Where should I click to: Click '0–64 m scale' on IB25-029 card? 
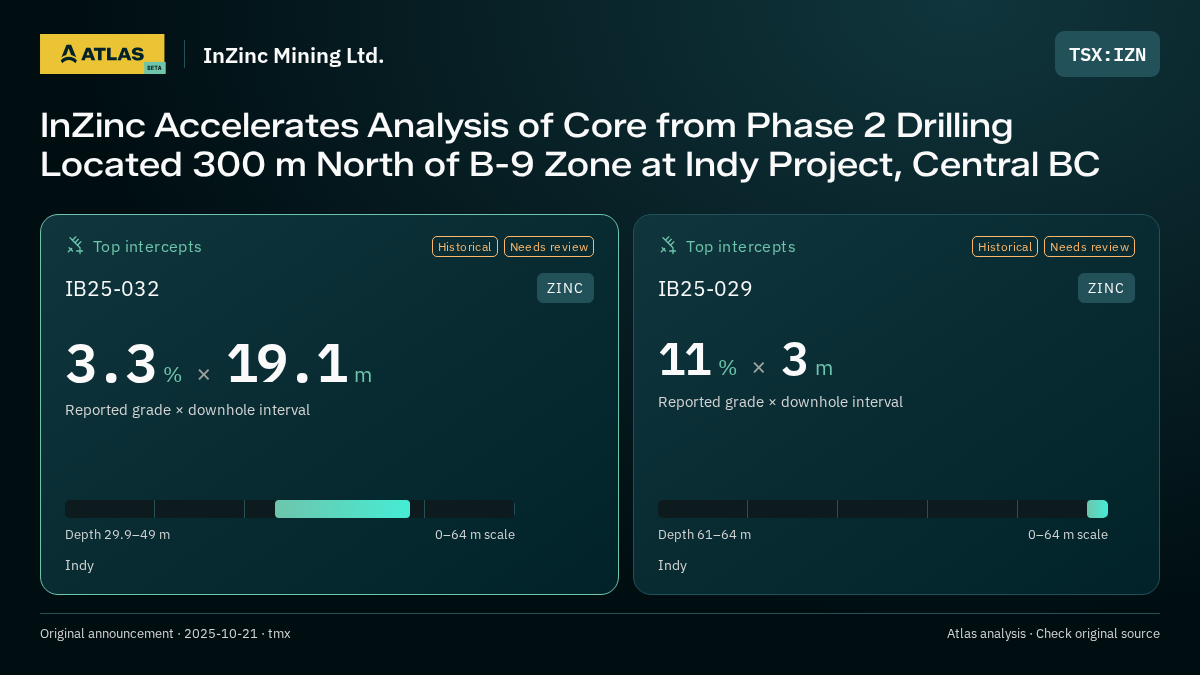[x=1068, y=535]
